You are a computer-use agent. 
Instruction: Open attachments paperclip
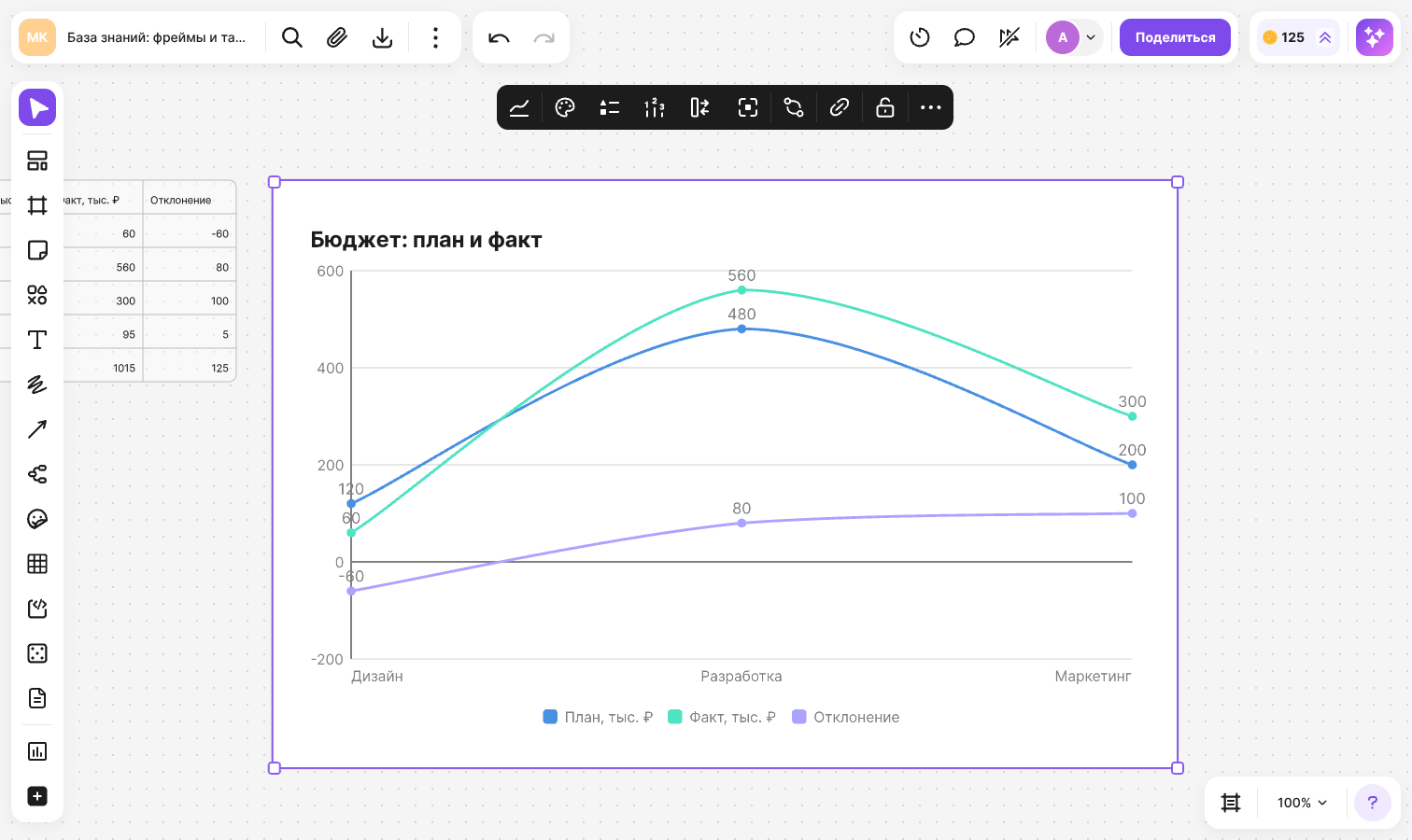(337, 37)
